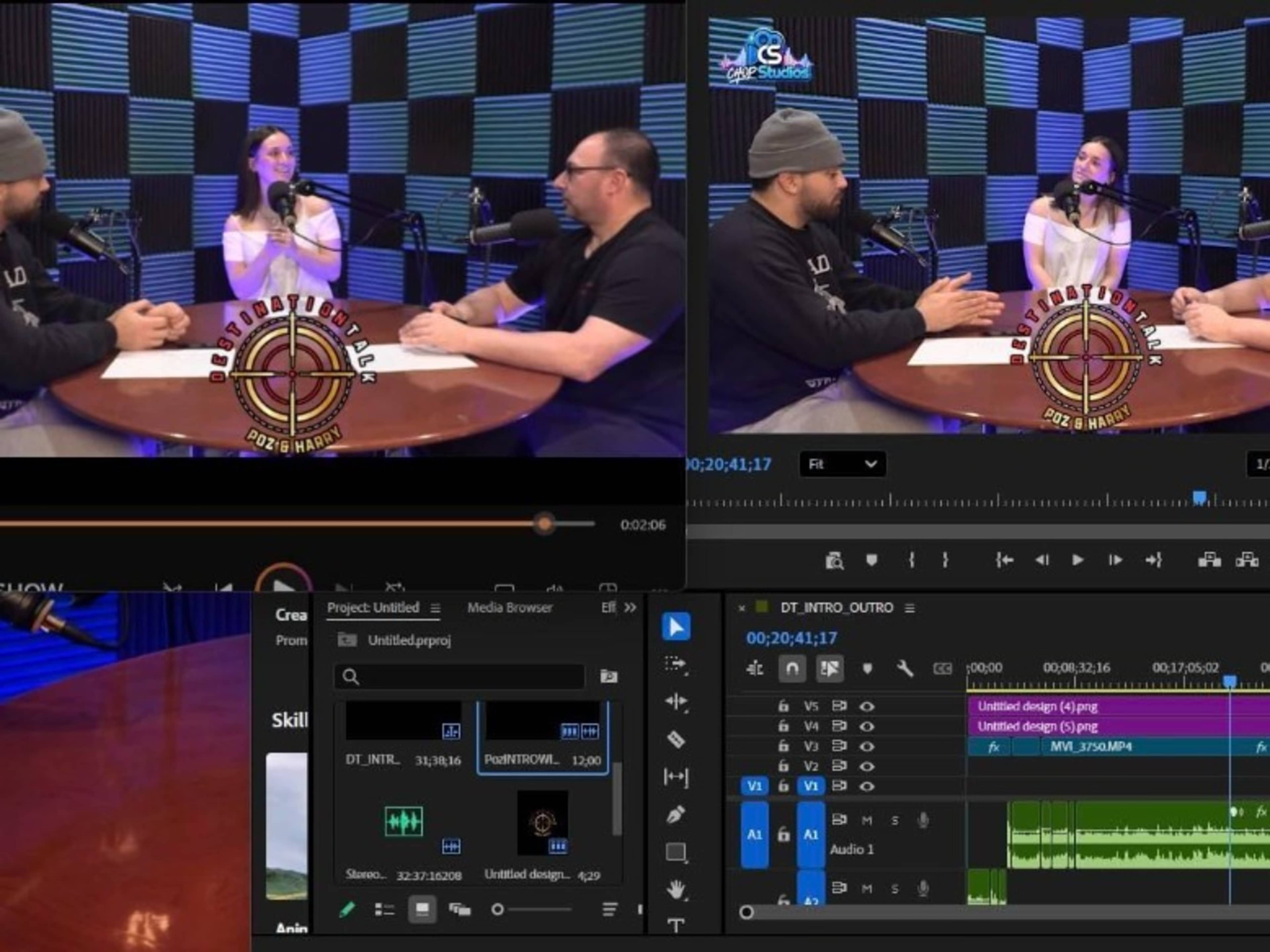Click Mark Out bracket button

point(945,560)
